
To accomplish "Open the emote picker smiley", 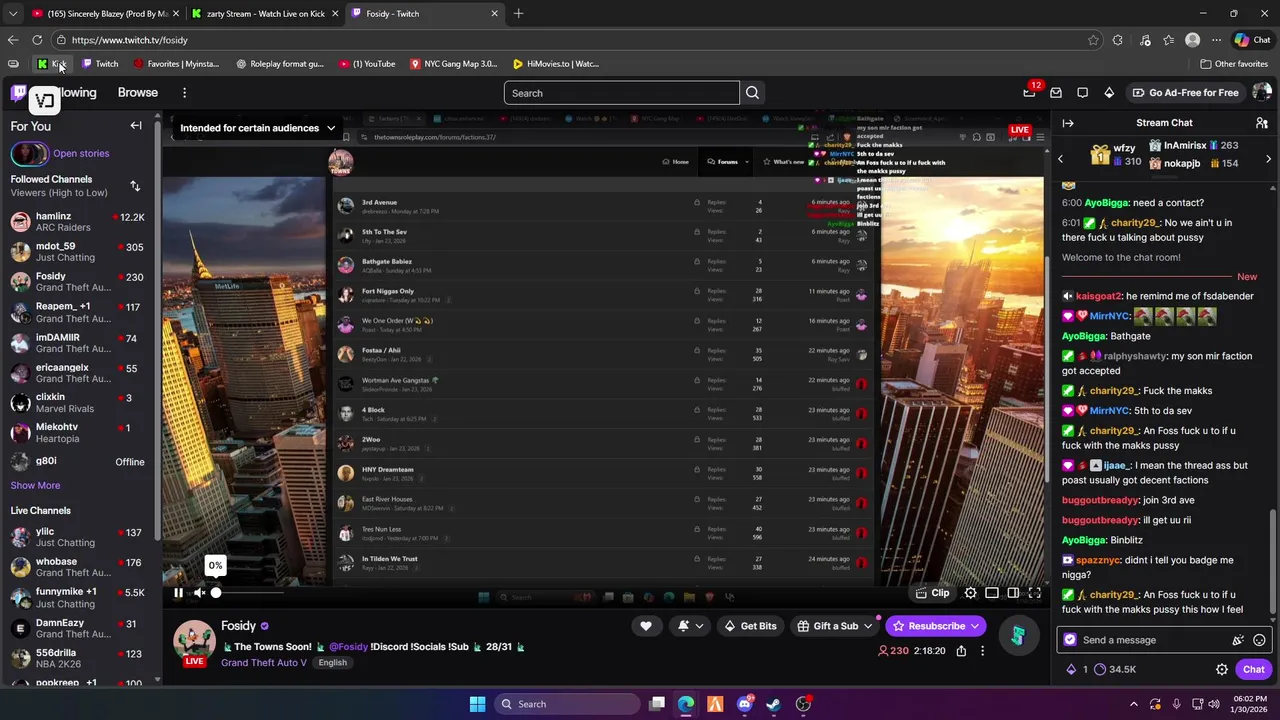I will (x=1259, y=640).
